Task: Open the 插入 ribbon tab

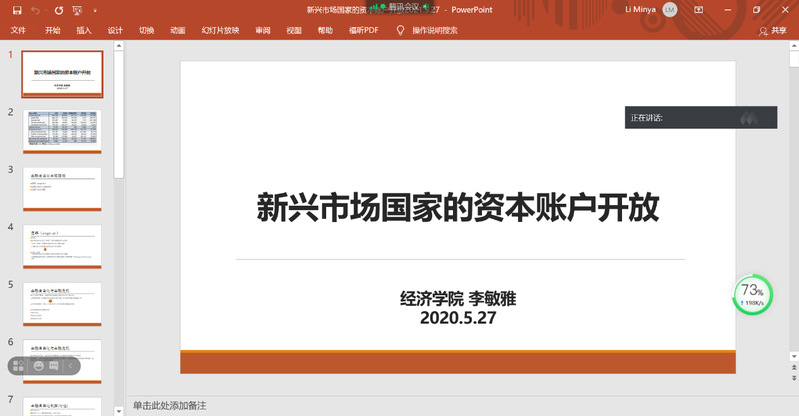Action: 84,31
